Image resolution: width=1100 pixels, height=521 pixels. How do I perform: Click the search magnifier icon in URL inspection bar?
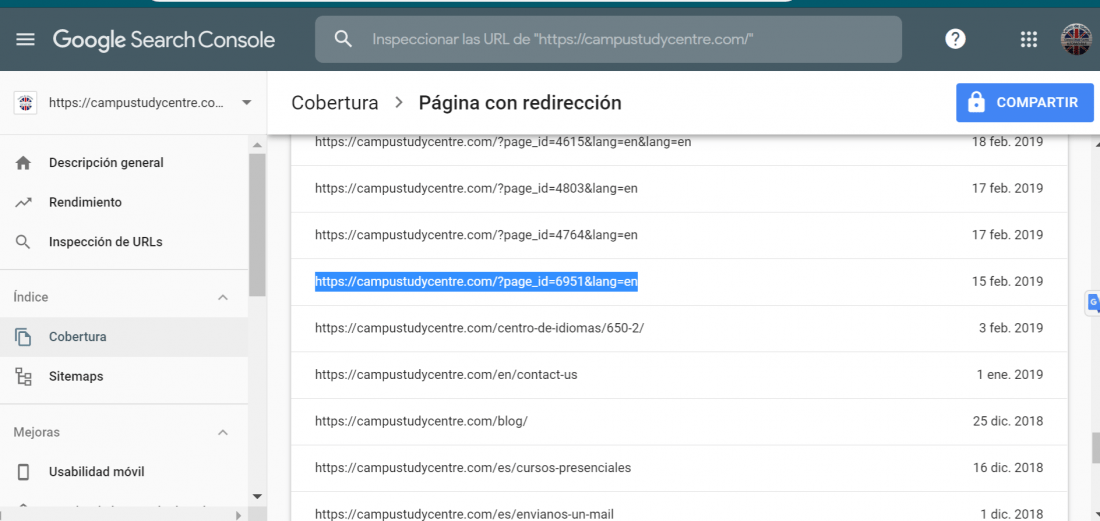(343, 39)
